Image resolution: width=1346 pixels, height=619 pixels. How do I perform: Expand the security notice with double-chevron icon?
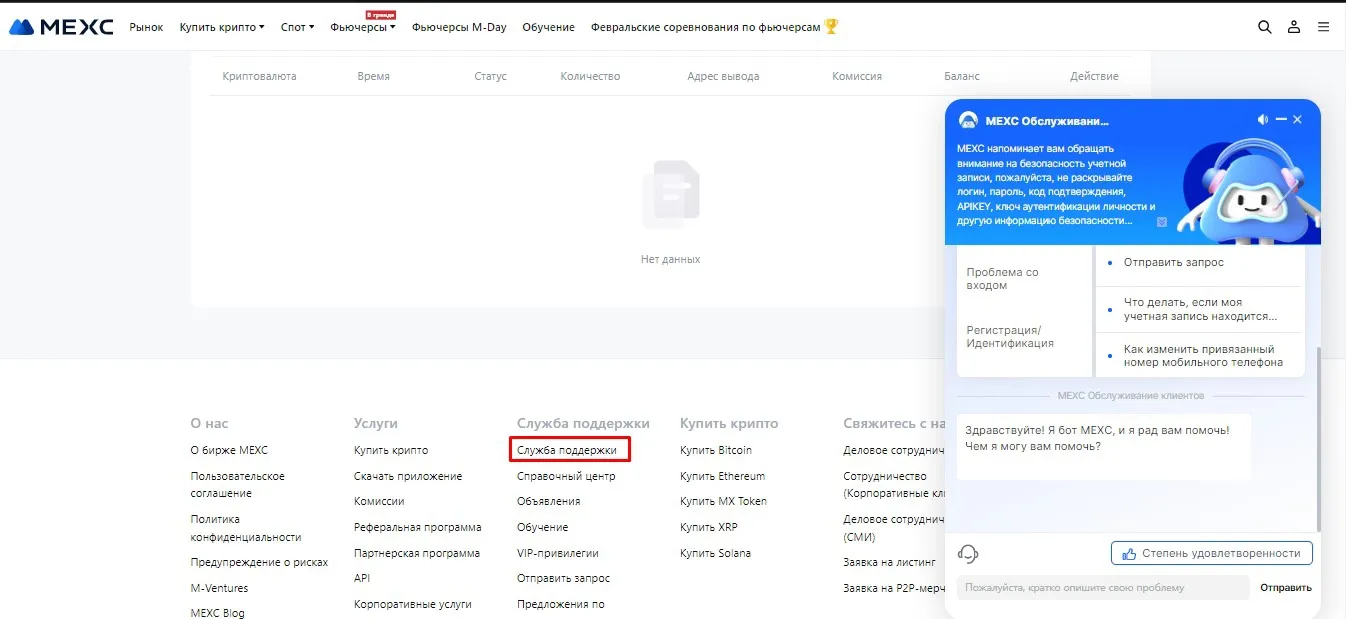tap(1161, 222)
